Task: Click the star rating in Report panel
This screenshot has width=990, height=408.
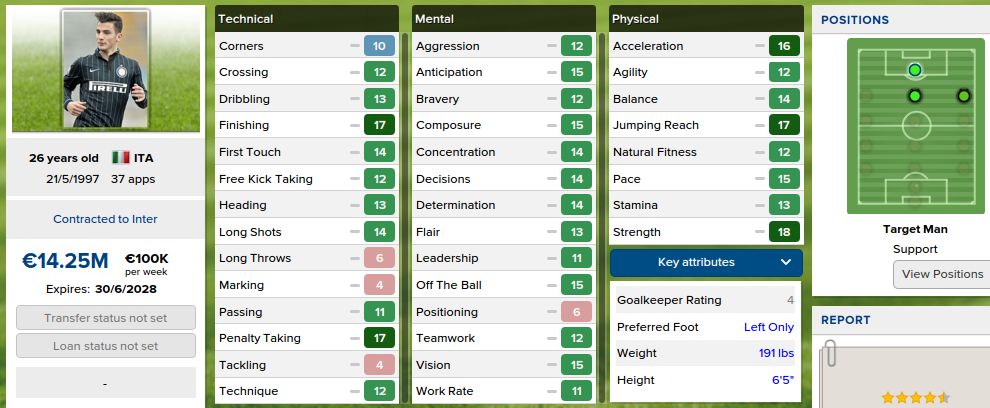Action: [915, 398]
